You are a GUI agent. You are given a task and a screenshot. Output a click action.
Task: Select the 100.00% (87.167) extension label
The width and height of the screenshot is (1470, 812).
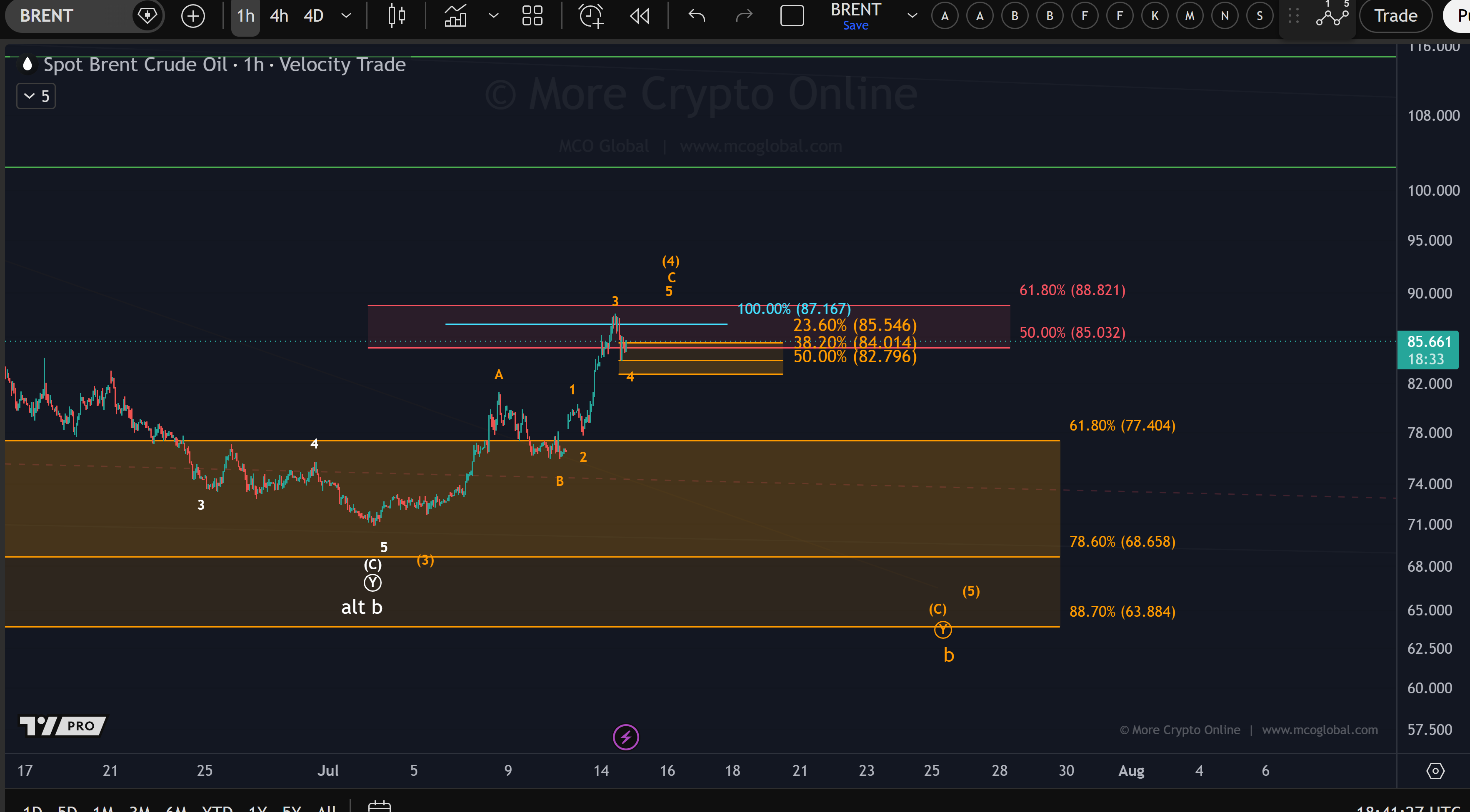[794, 309]
